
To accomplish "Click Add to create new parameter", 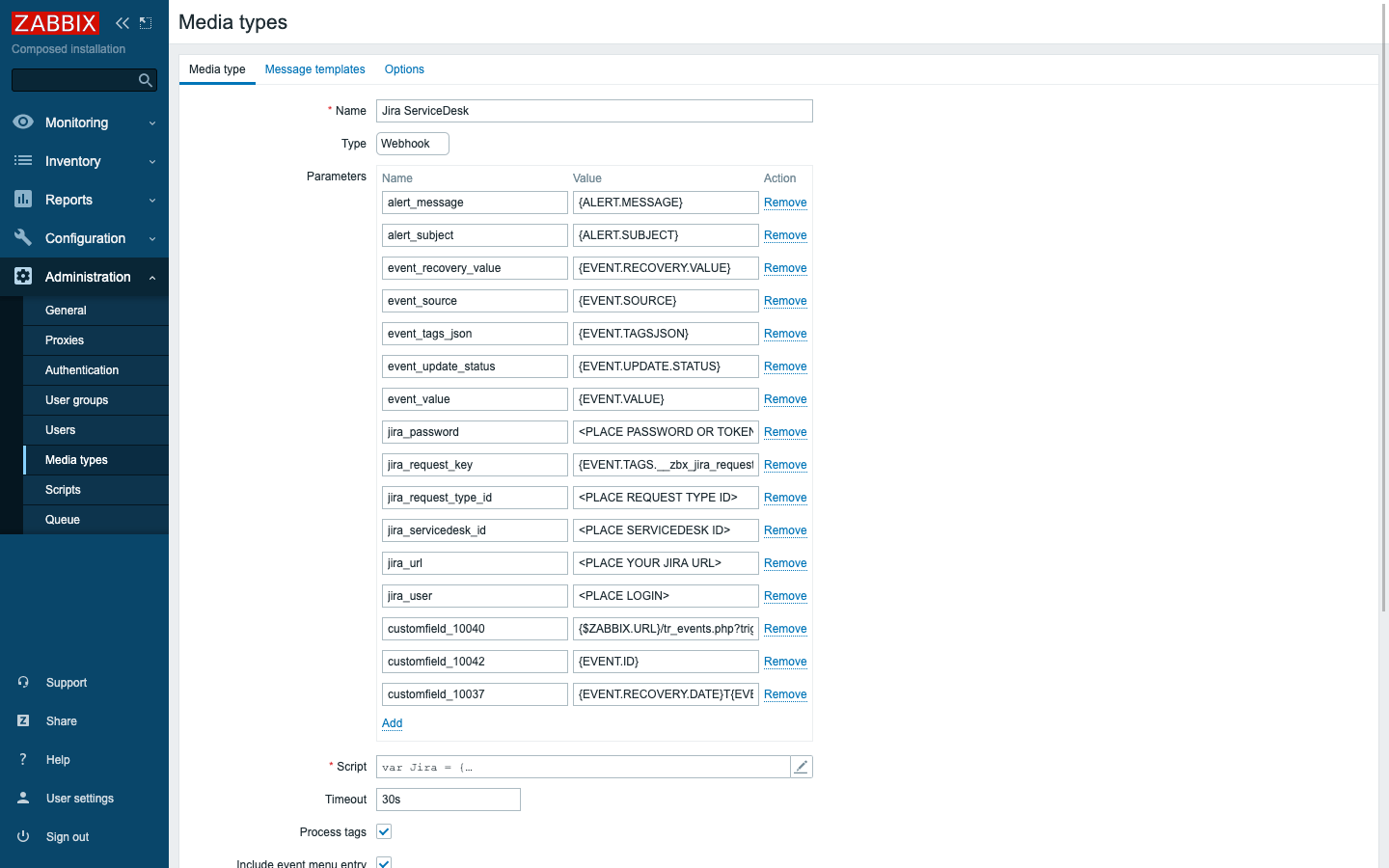I will 392,723.
